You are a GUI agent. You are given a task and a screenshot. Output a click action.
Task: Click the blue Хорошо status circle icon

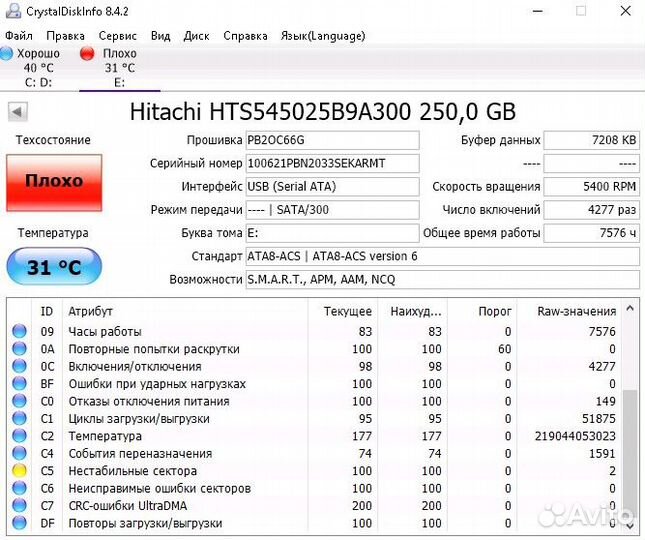(7, 53)
